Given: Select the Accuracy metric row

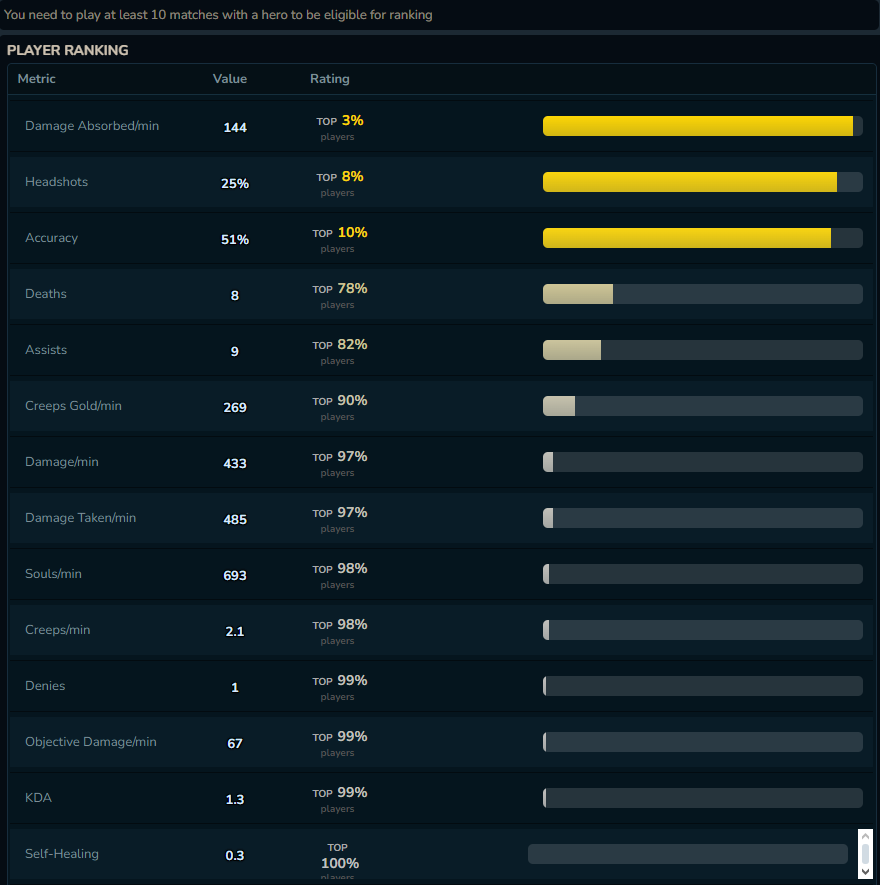Looking at the screenshot, I should [51, 238].
